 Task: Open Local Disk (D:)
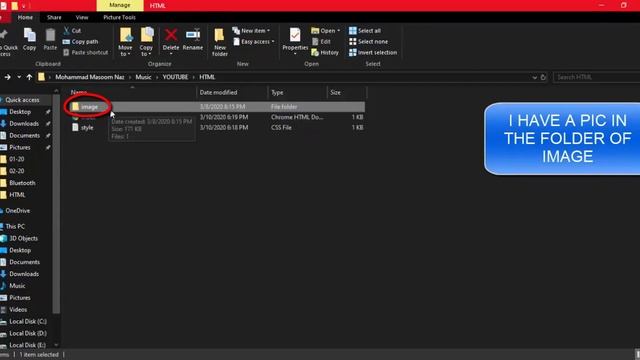pos(28,333)
